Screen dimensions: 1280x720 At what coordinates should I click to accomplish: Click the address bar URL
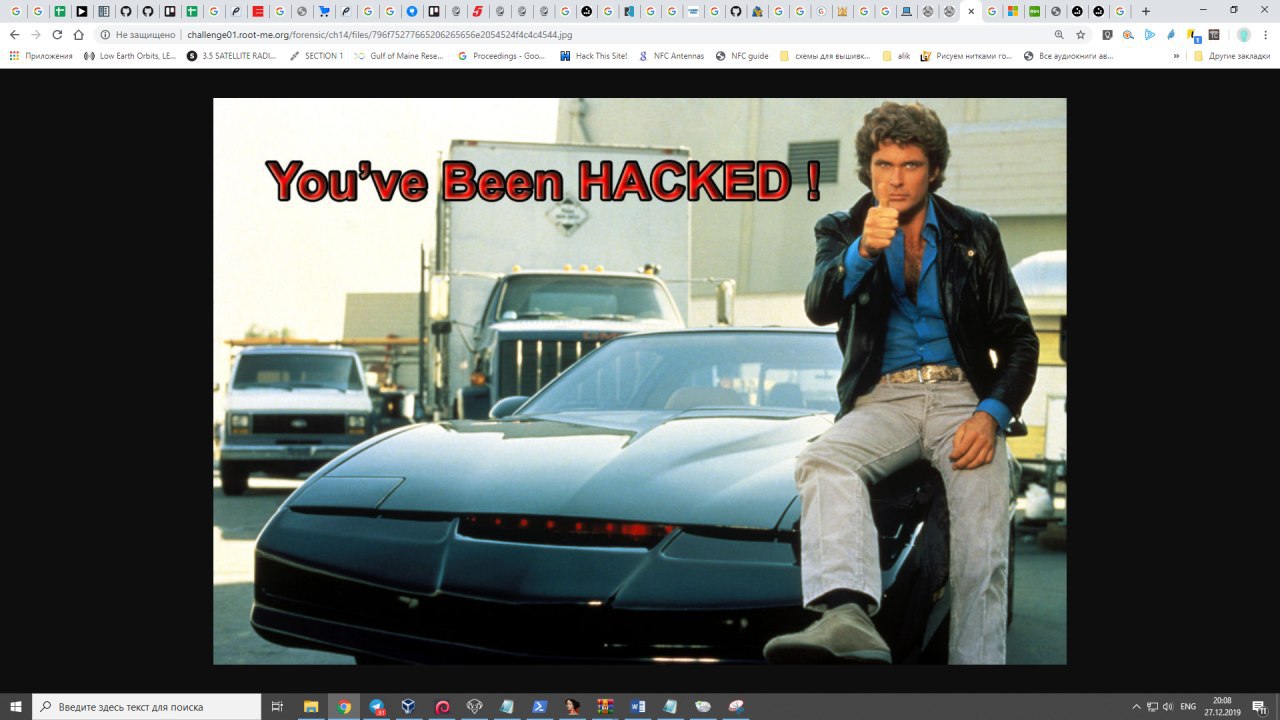coord(379,34)
